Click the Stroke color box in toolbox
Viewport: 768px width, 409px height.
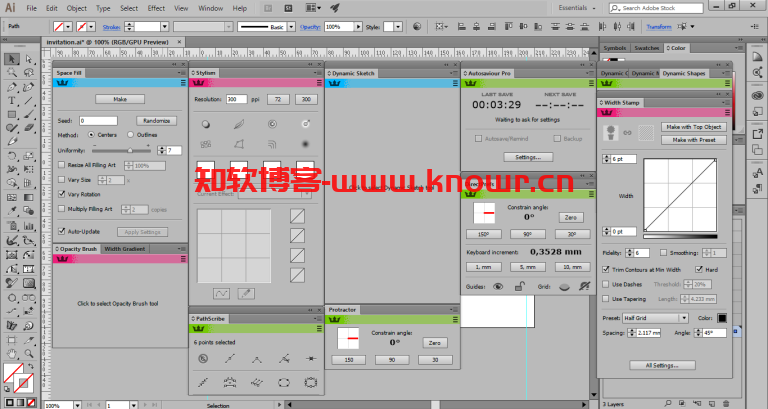(24, 384)
